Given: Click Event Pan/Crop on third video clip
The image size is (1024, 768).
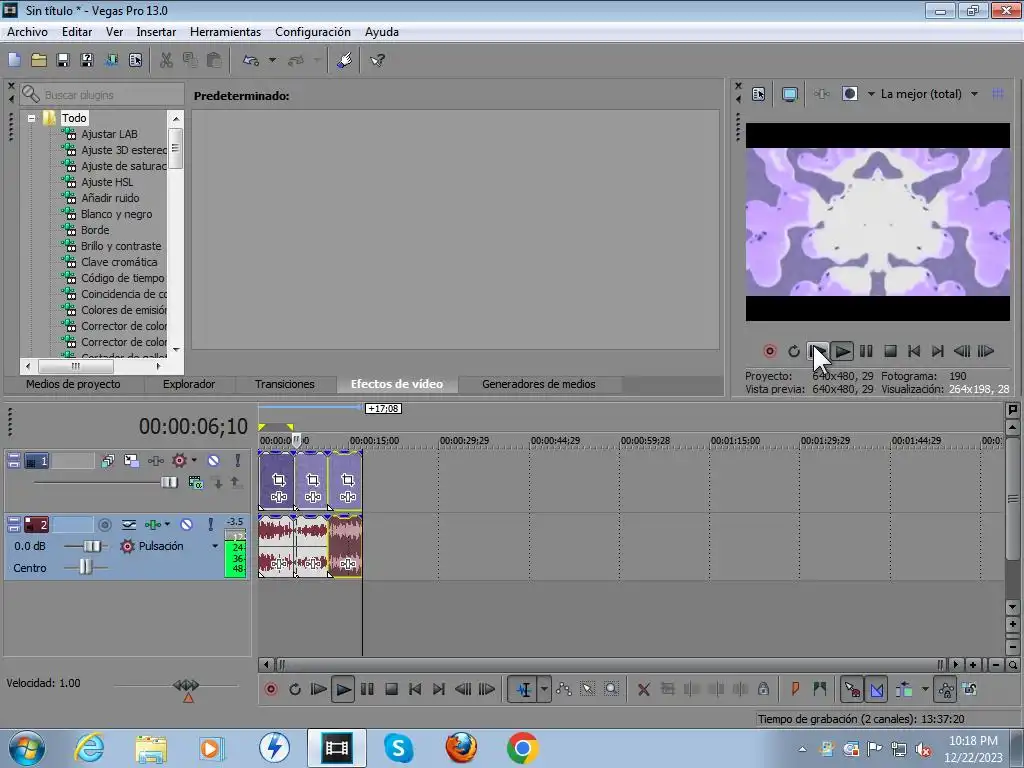Looking at the screenshot, I should [x=347, y=481].
